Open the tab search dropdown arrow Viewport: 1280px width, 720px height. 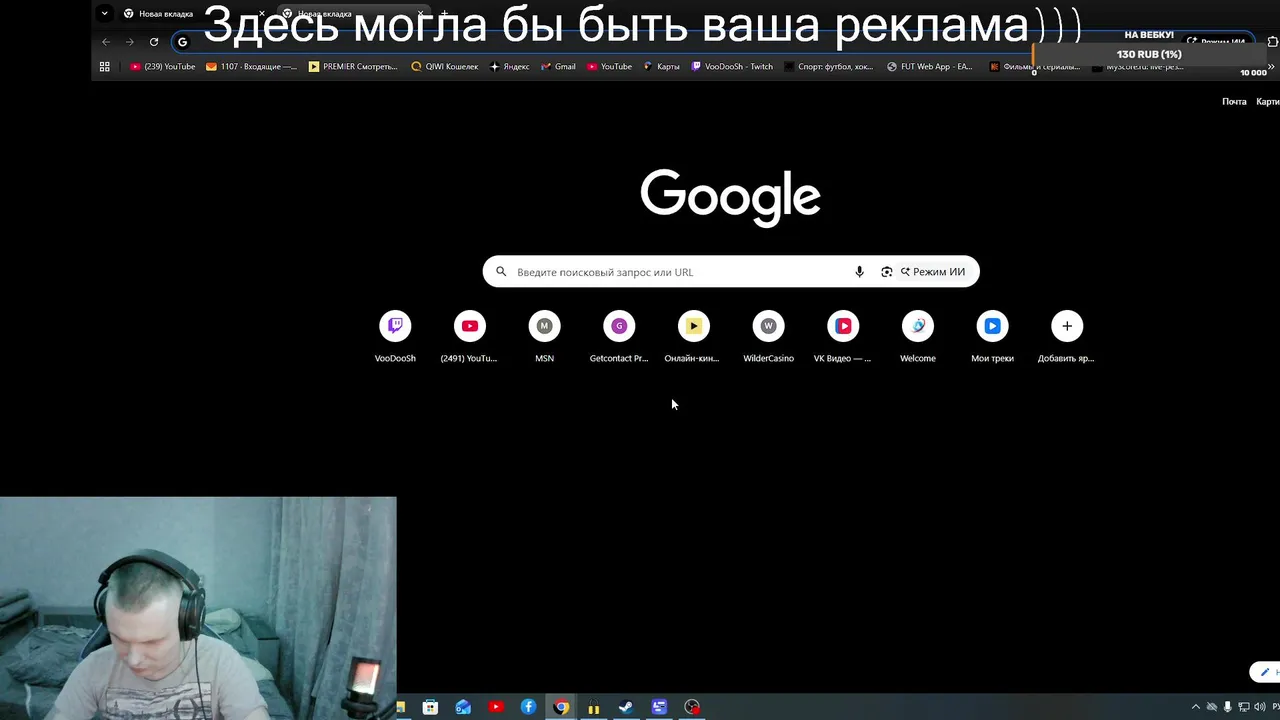[x=104, y=14]
